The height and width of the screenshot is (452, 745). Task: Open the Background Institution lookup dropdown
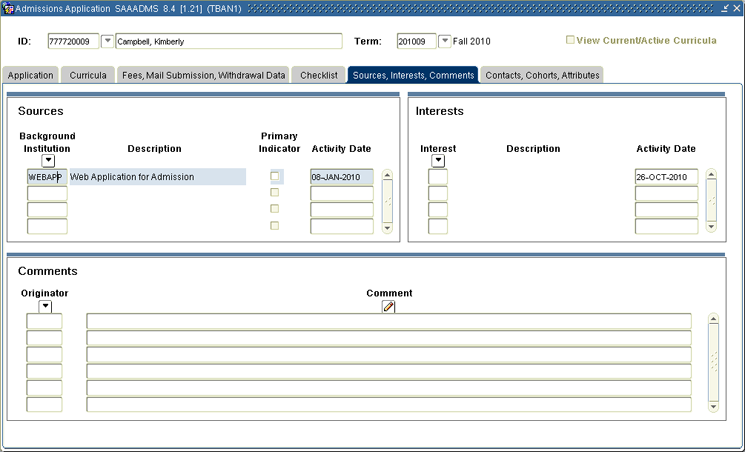tap(48, 161)
